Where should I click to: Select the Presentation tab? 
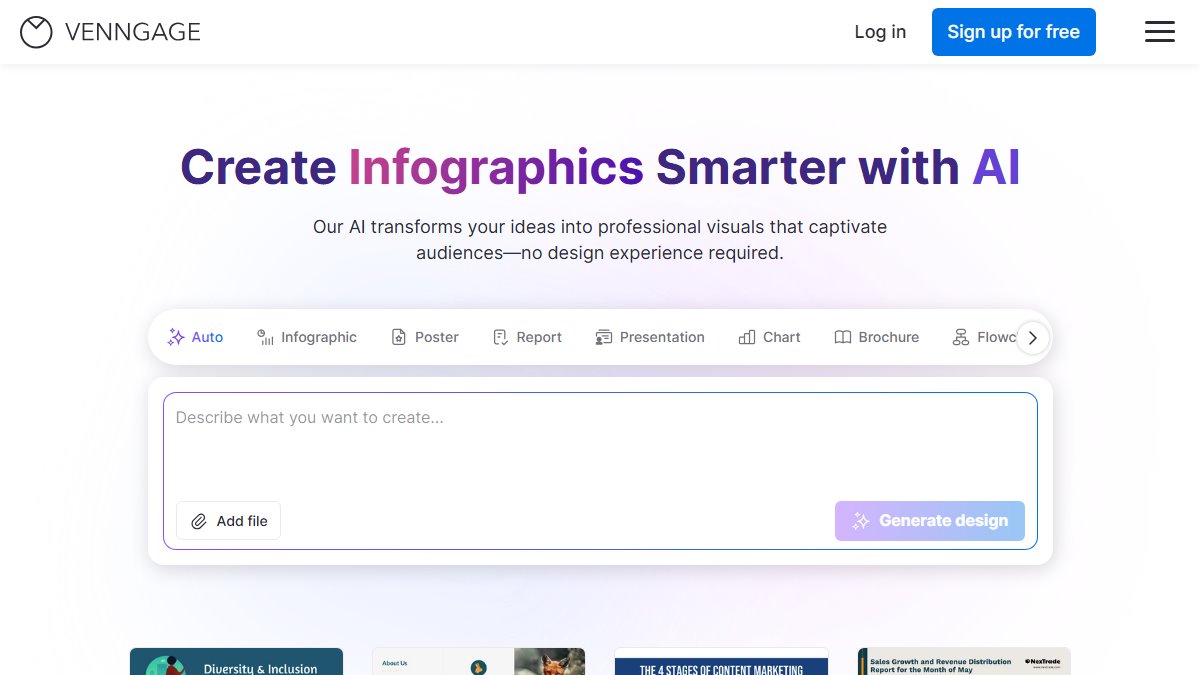(650, 337)
